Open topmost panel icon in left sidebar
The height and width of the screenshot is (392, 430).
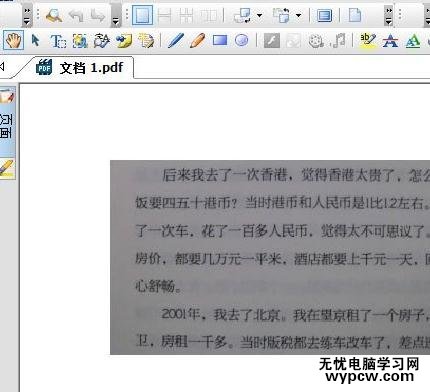(7, 97)
